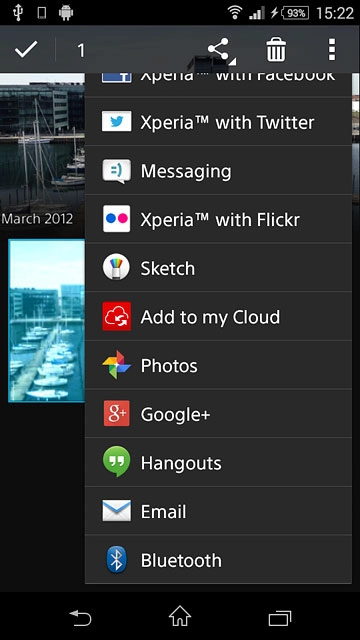Select the highlighted marina photo thumbnail
The image size is (360, 640).
point(47,320)
